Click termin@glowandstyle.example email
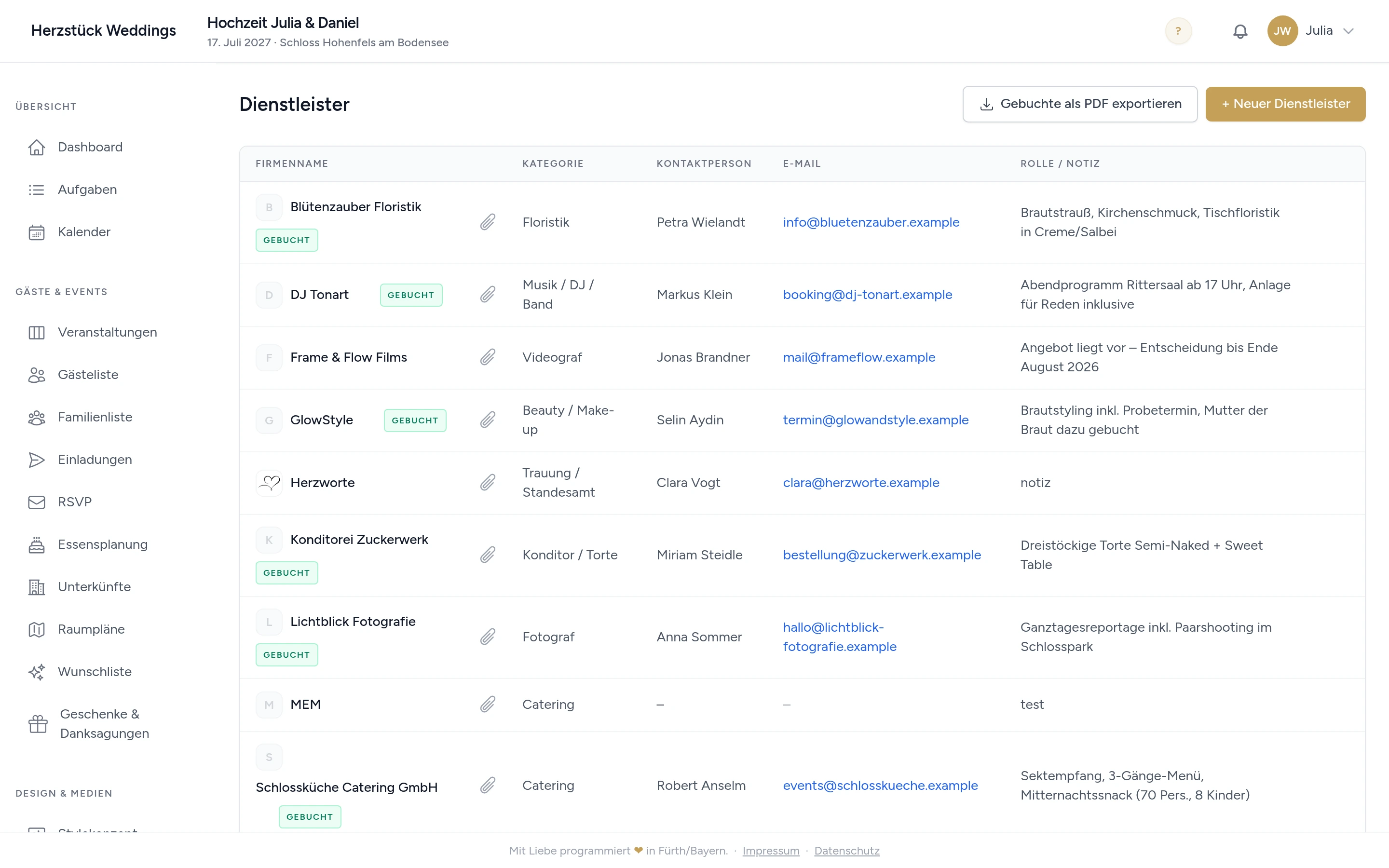The image size is (1389, 868). point(875,420)
